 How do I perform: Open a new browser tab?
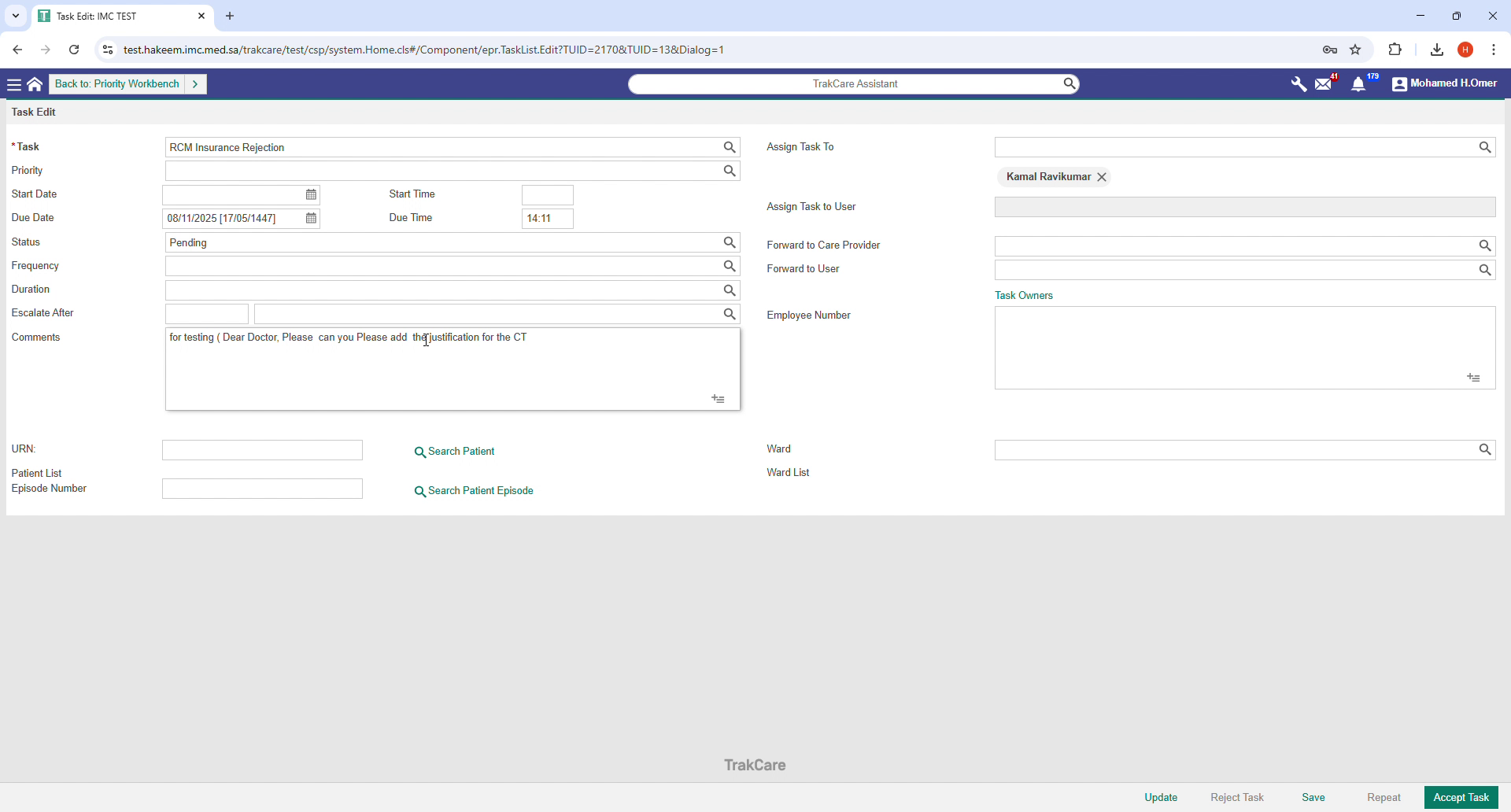[x=229, y=16]
